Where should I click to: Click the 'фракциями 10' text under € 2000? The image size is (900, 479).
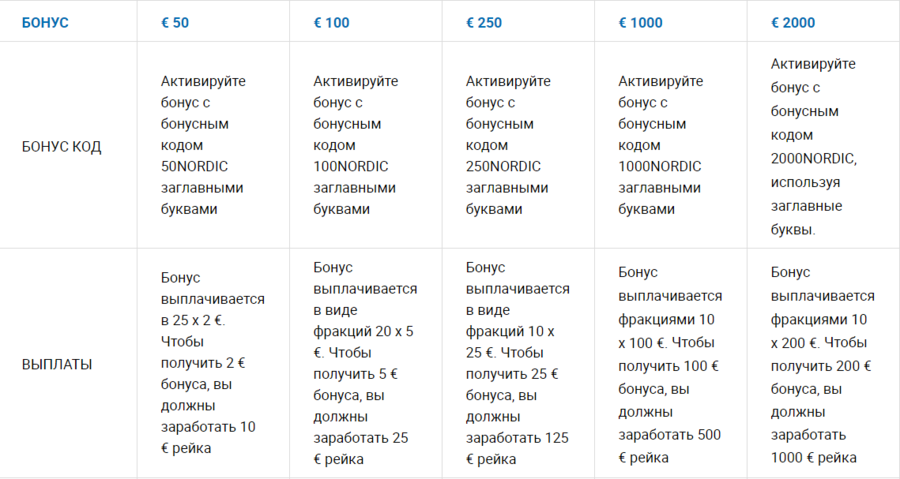(x=820, y=320)
